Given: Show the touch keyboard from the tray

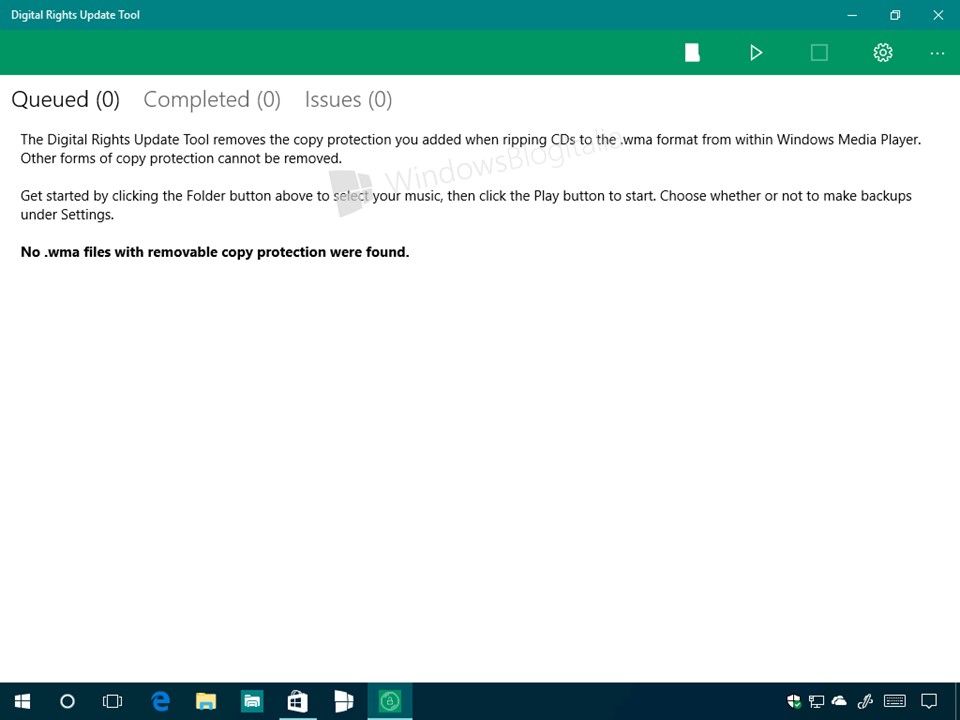Looking at the screenshot, I should click(x=895, y=701).
